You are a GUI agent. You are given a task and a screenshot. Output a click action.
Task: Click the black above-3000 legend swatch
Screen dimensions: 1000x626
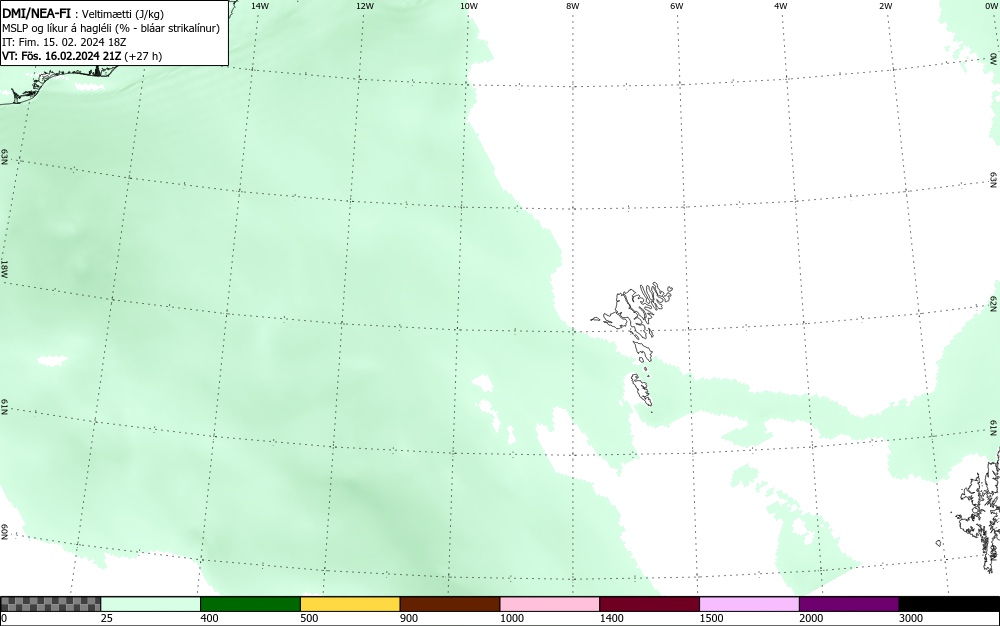click(949, 604)
